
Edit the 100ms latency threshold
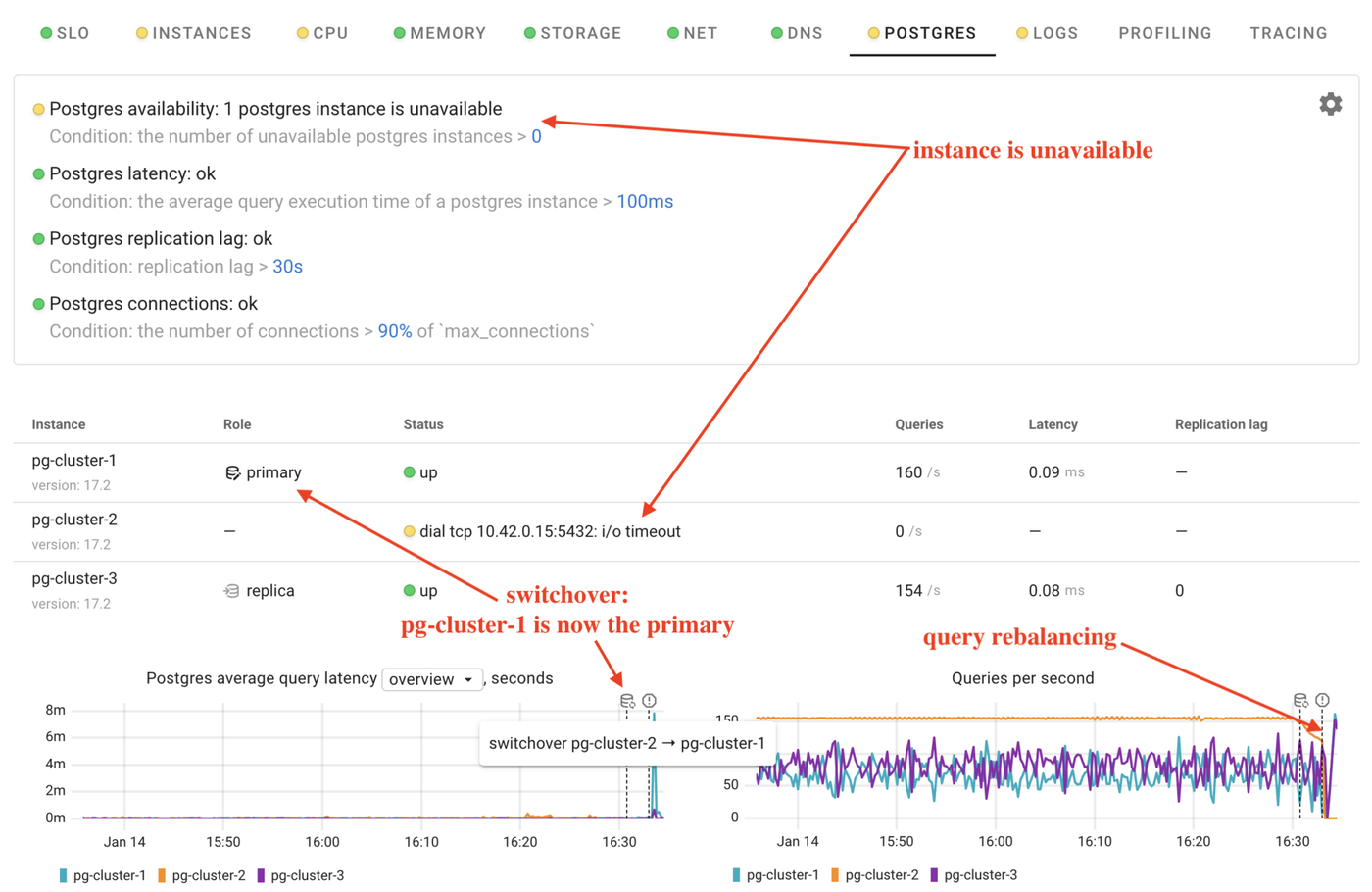(x=644, y=201)
